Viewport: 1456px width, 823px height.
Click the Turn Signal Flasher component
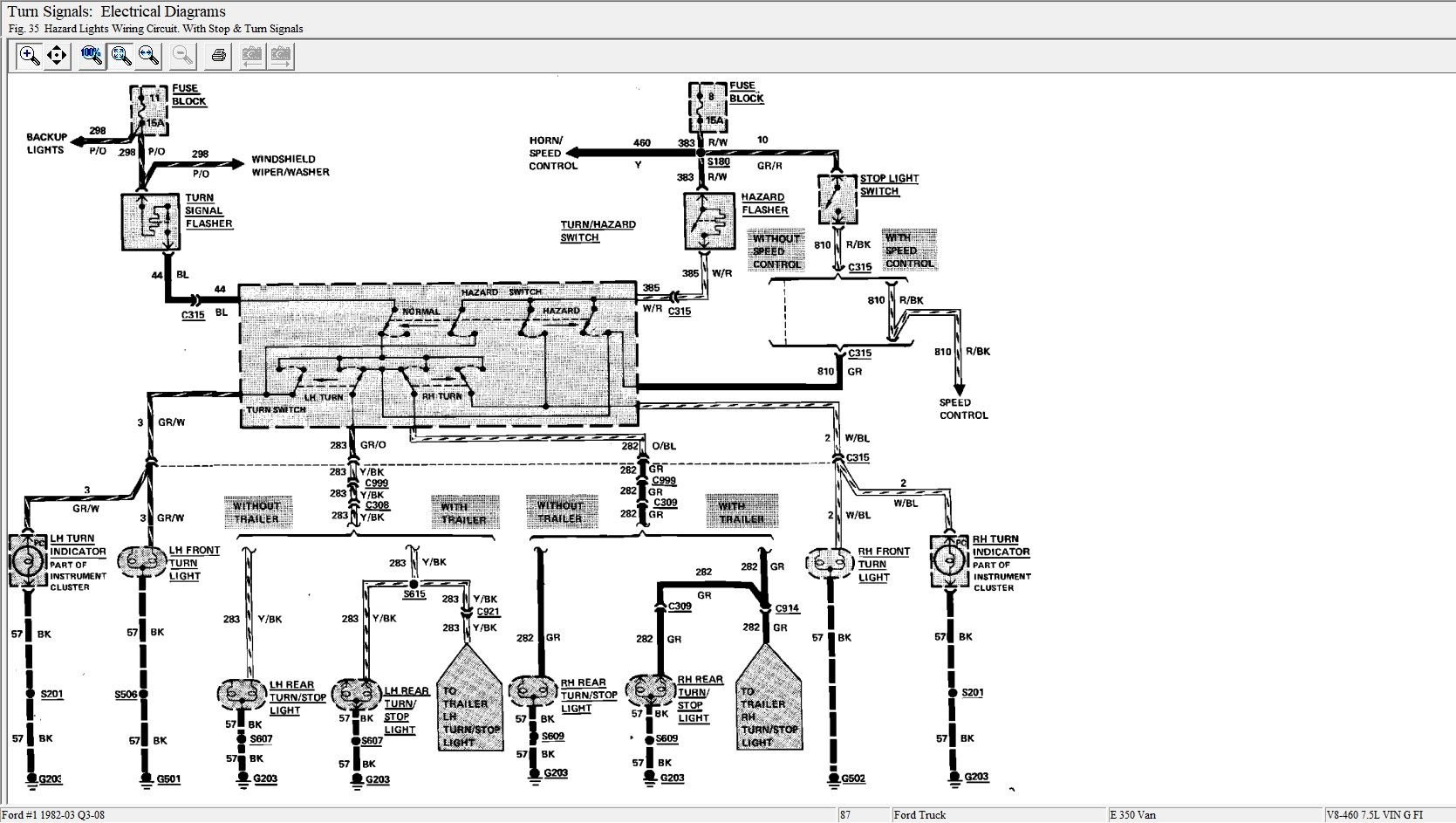[x=149, y=222]
